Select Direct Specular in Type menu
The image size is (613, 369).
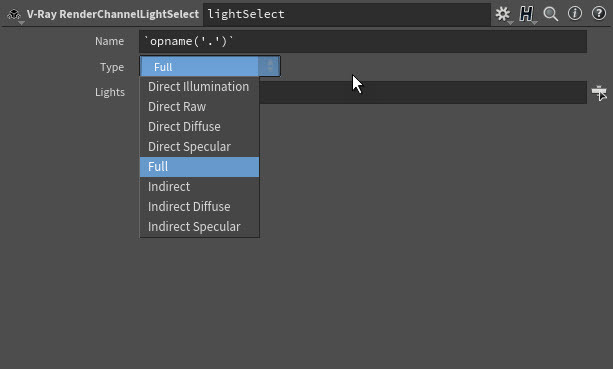click(199, 147)
